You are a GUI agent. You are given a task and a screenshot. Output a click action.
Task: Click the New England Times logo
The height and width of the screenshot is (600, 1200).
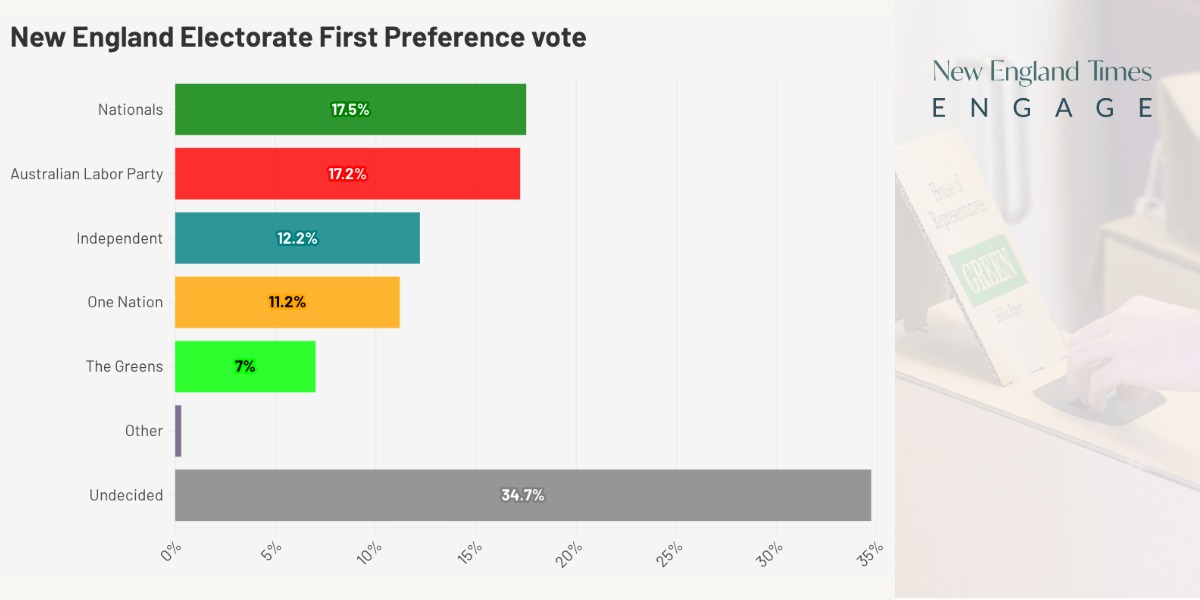click(1042, 72)
